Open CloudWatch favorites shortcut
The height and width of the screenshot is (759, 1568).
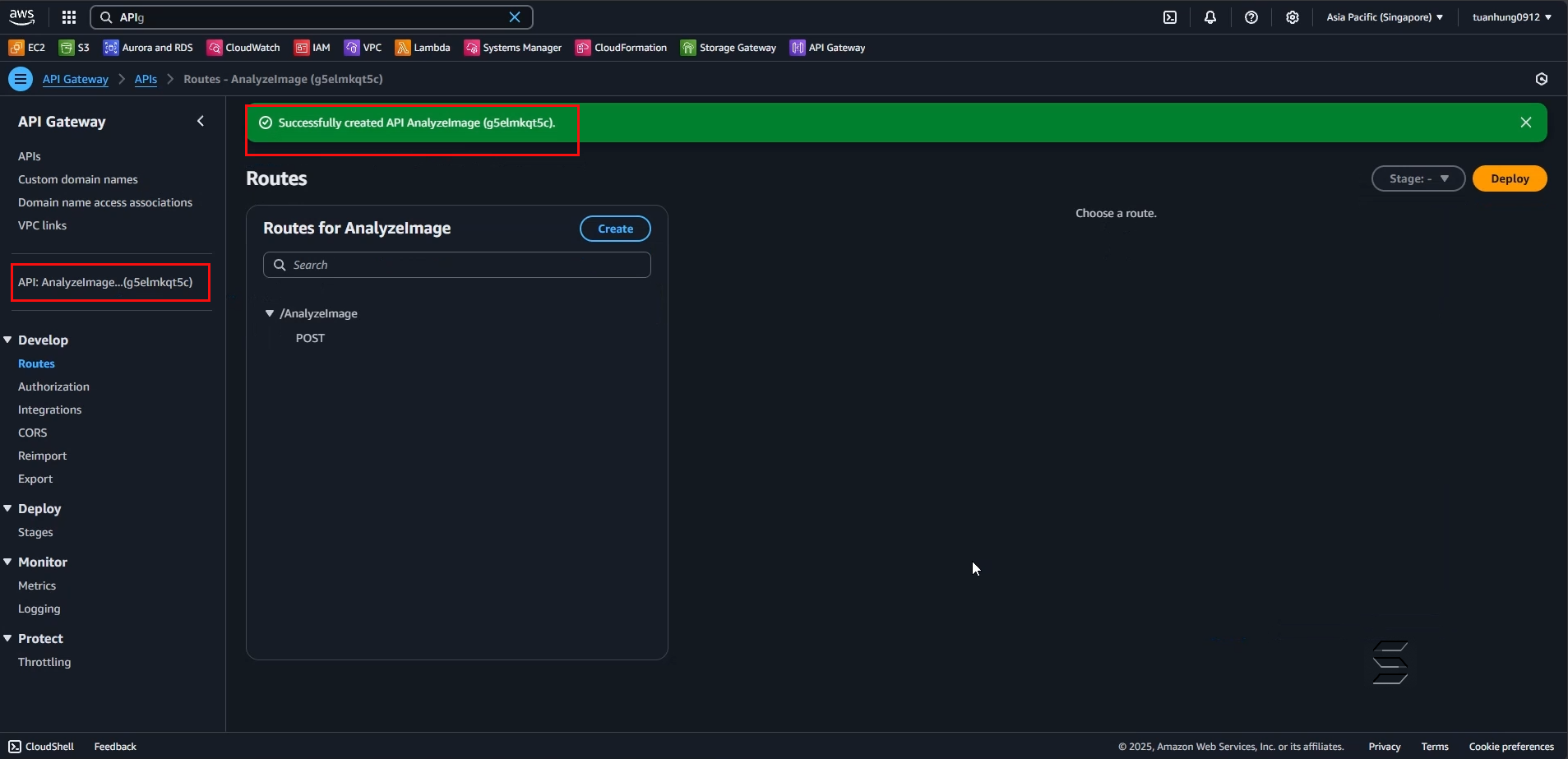pos(243,48)
